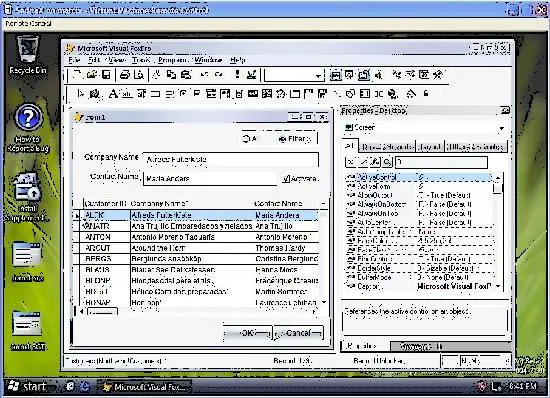Click the View Classes books icon

pos(94,94)
